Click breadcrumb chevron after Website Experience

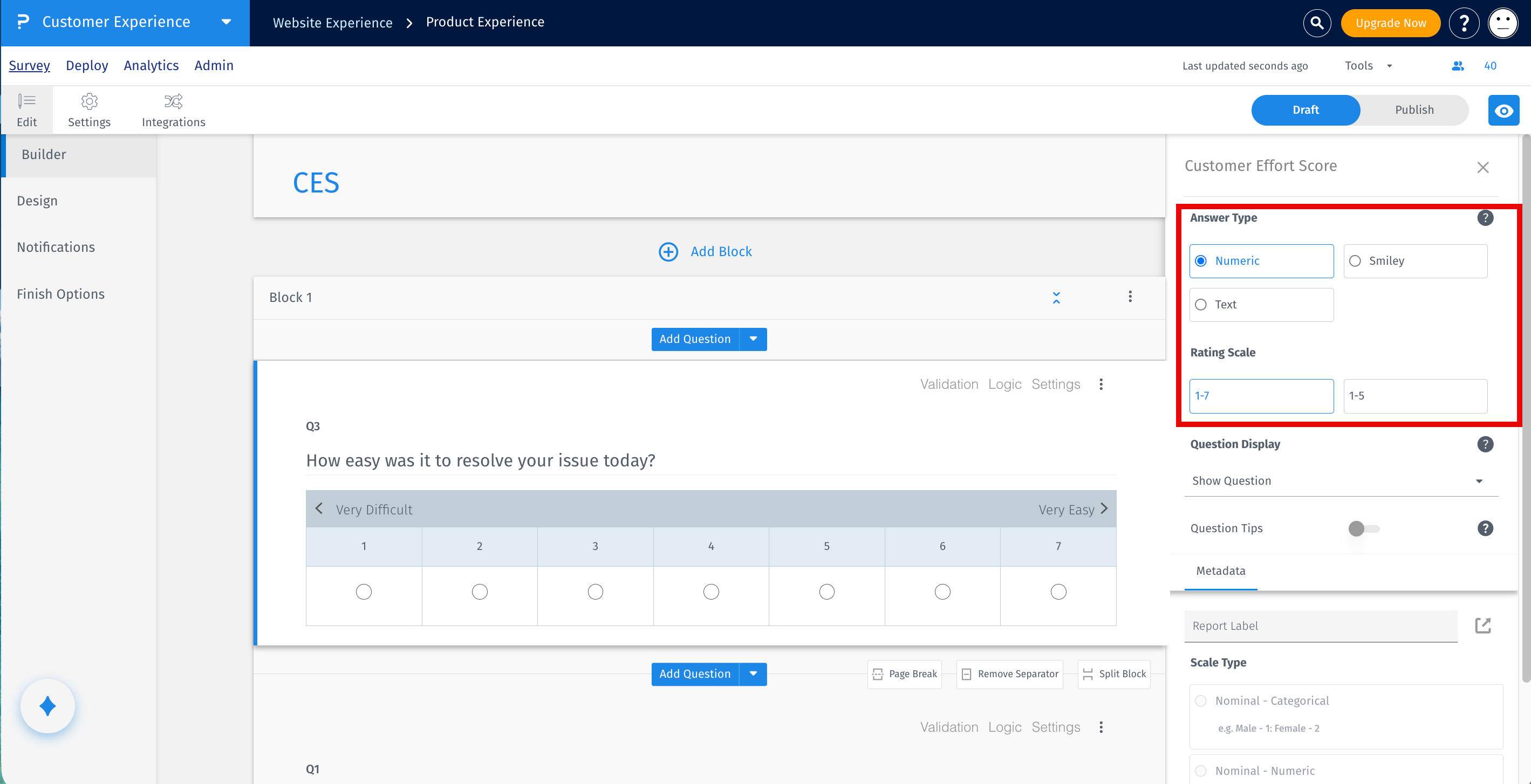pyautogui.click(x=409, y=23)
